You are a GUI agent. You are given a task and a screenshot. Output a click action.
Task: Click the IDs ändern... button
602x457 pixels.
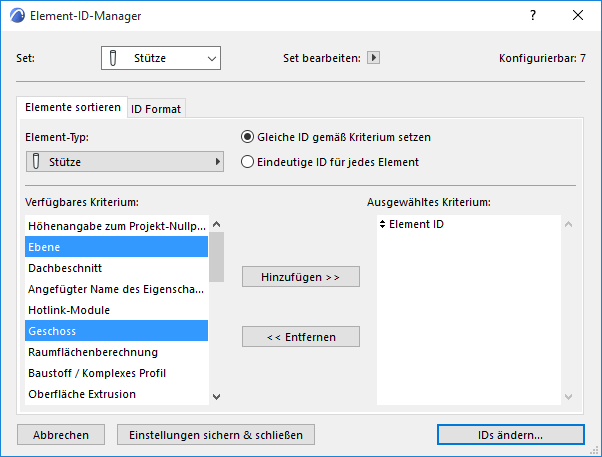[510, 435]
